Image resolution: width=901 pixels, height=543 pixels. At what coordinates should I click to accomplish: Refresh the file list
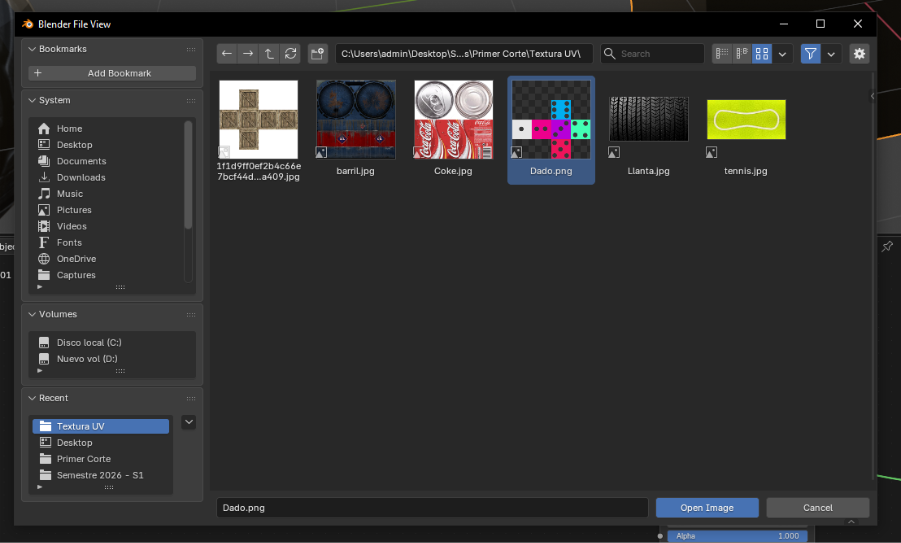(290, 54)
